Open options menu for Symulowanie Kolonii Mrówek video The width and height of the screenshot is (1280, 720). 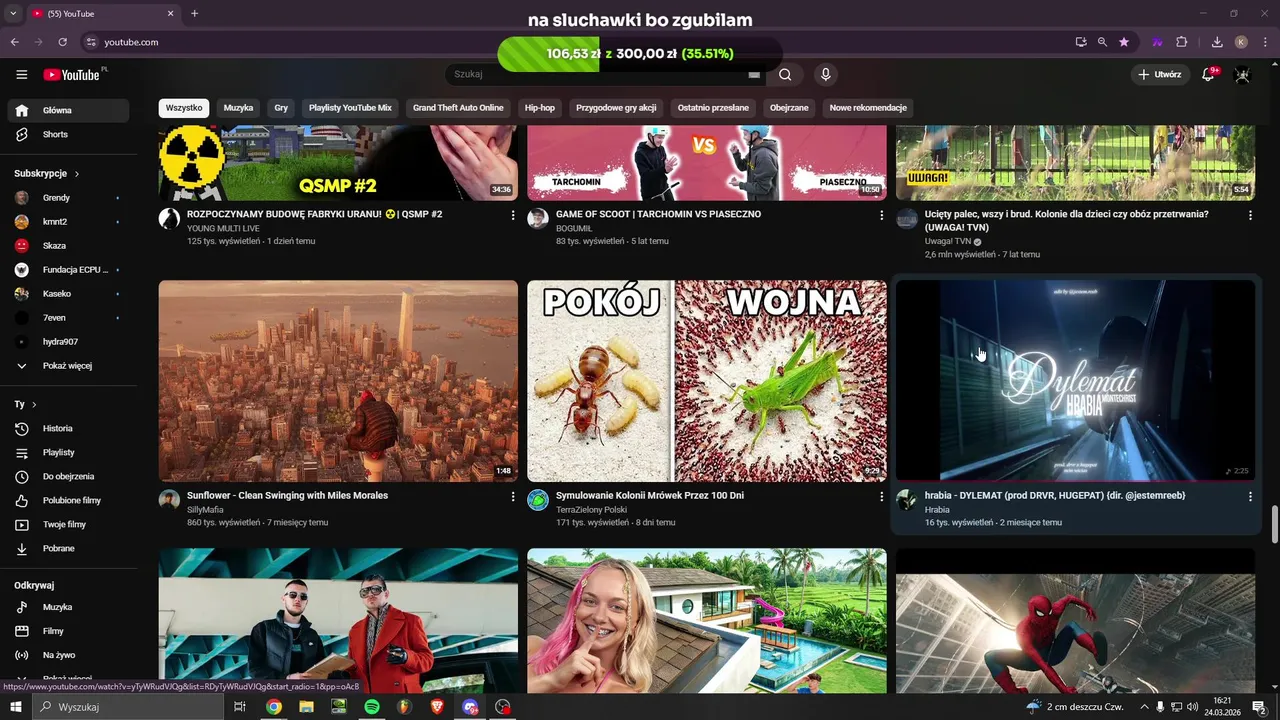[882, 496]
